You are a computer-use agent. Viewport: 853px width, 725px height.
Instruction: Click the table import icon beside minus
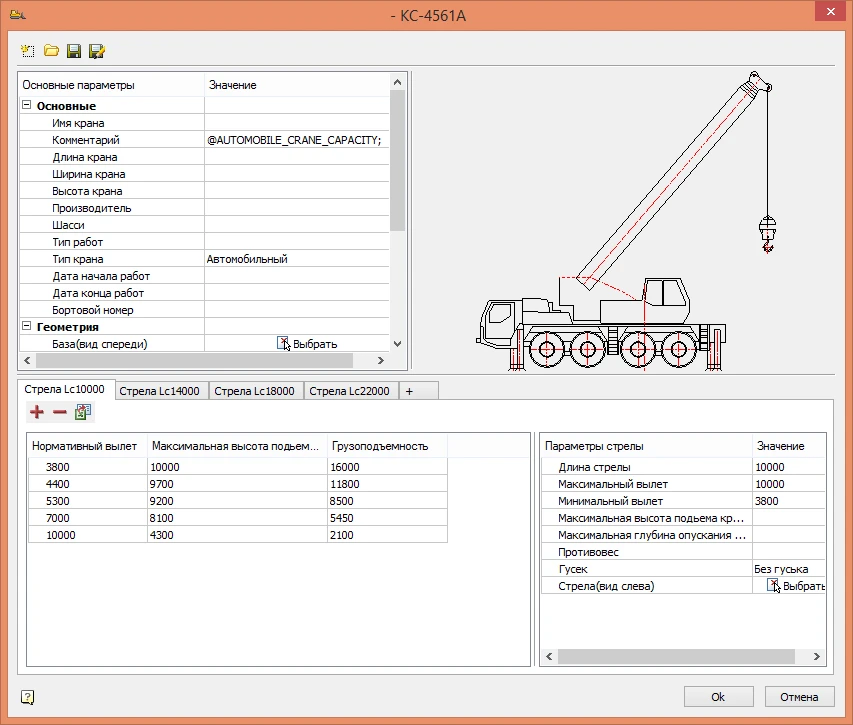(x=83, y=412)
